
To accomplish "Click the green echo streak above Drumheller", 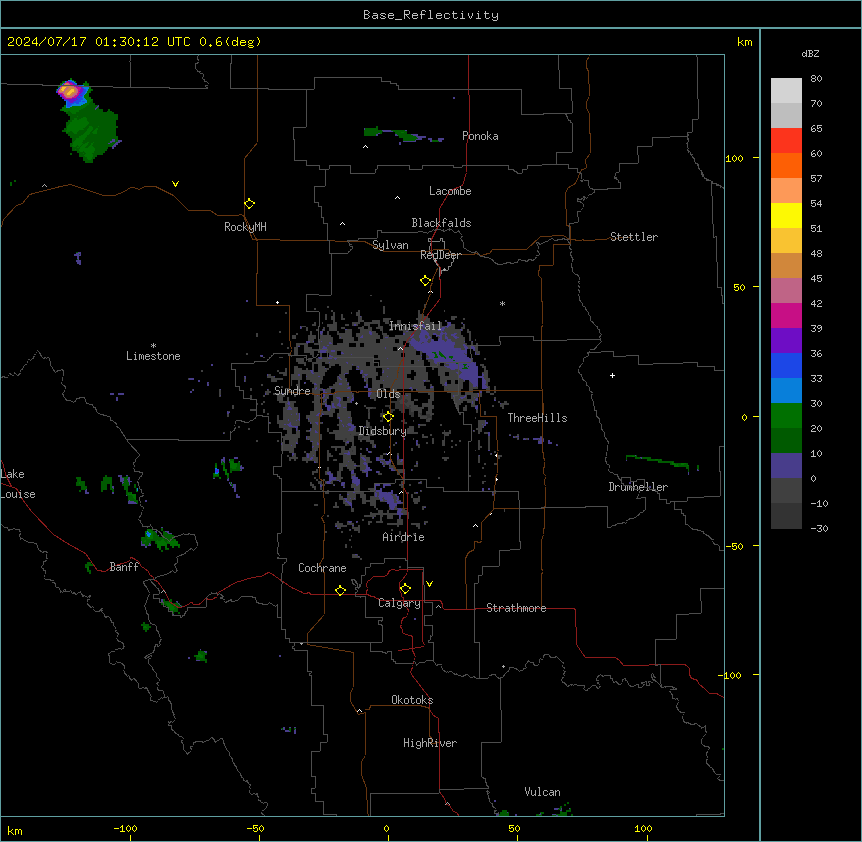I will 658,462.
